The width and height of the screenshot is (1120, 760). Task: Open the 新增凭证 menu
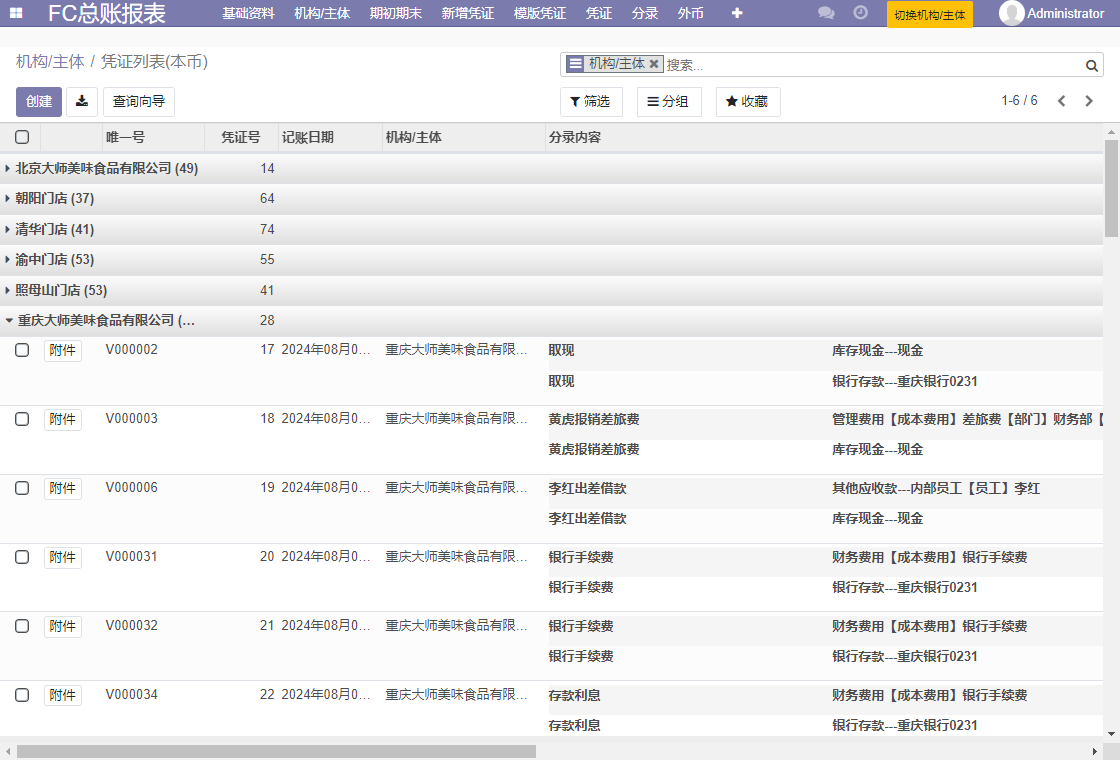(468, 13)
